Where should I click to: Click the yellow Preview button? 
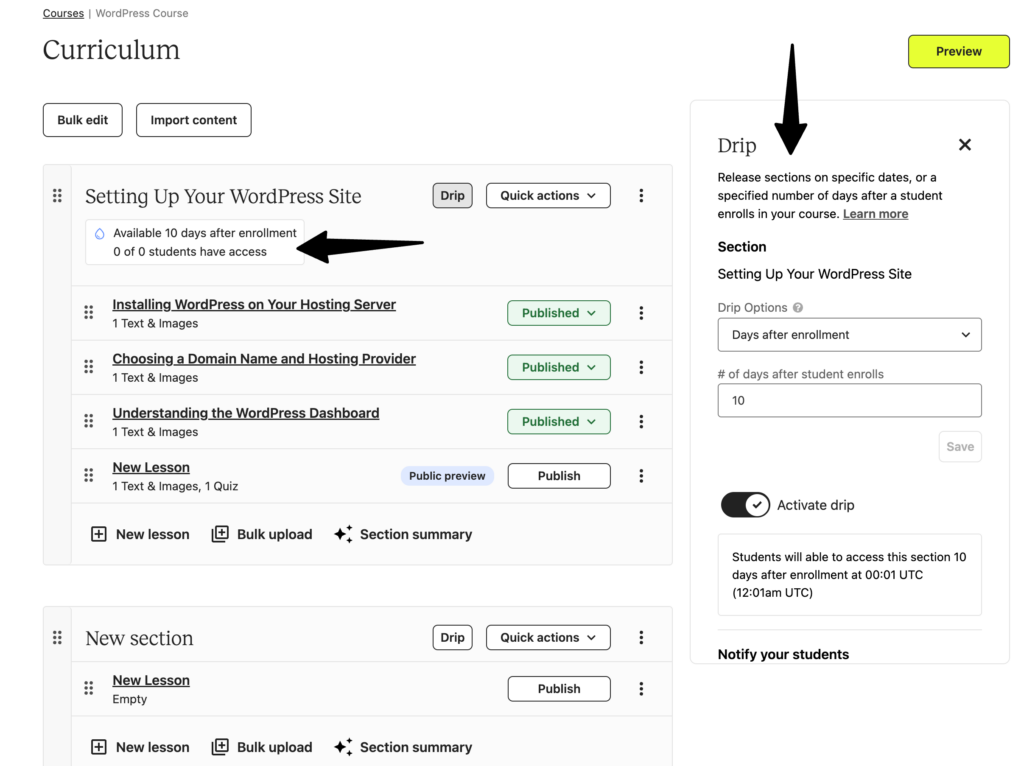pos(959,52)
